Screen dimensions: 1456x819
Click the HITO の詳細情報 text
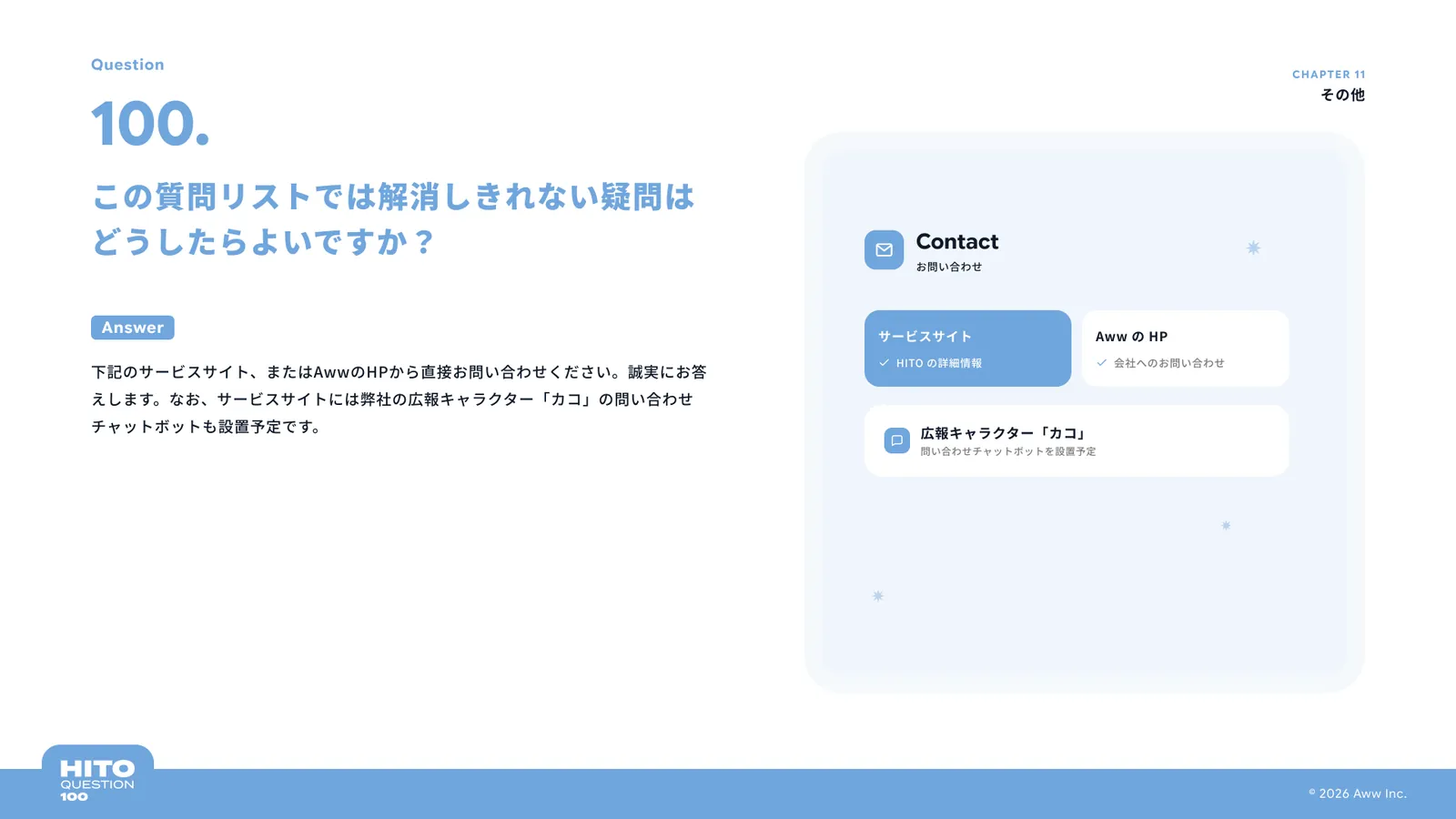[x=939, y=363]
